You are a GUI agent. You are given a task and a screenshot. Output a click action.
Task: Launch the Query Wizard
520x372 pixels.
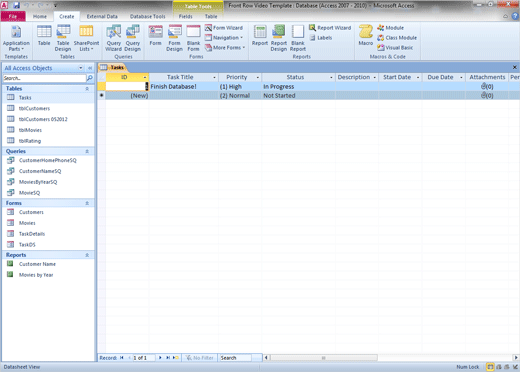(113, 38)
